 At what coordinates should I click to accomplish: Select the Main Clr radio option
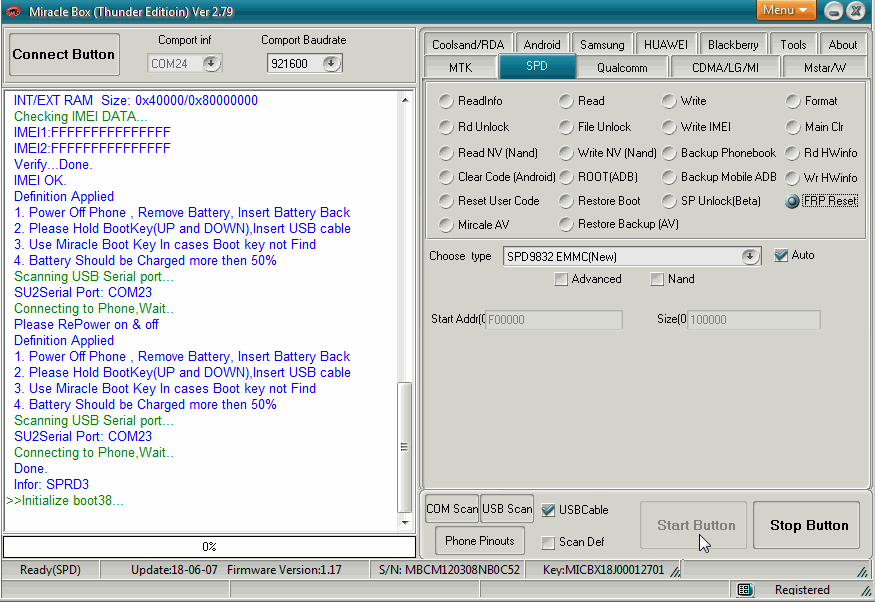pos(793,127)
